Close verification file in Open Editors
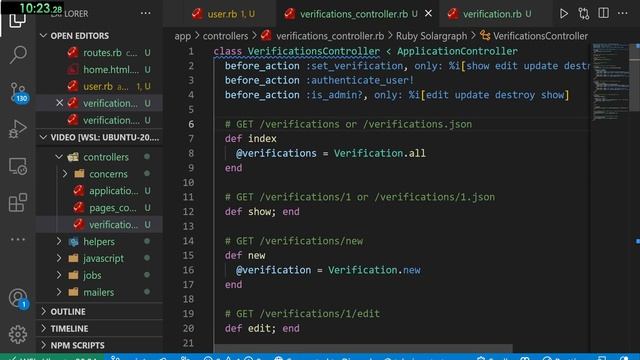 [x=60, y=103]
